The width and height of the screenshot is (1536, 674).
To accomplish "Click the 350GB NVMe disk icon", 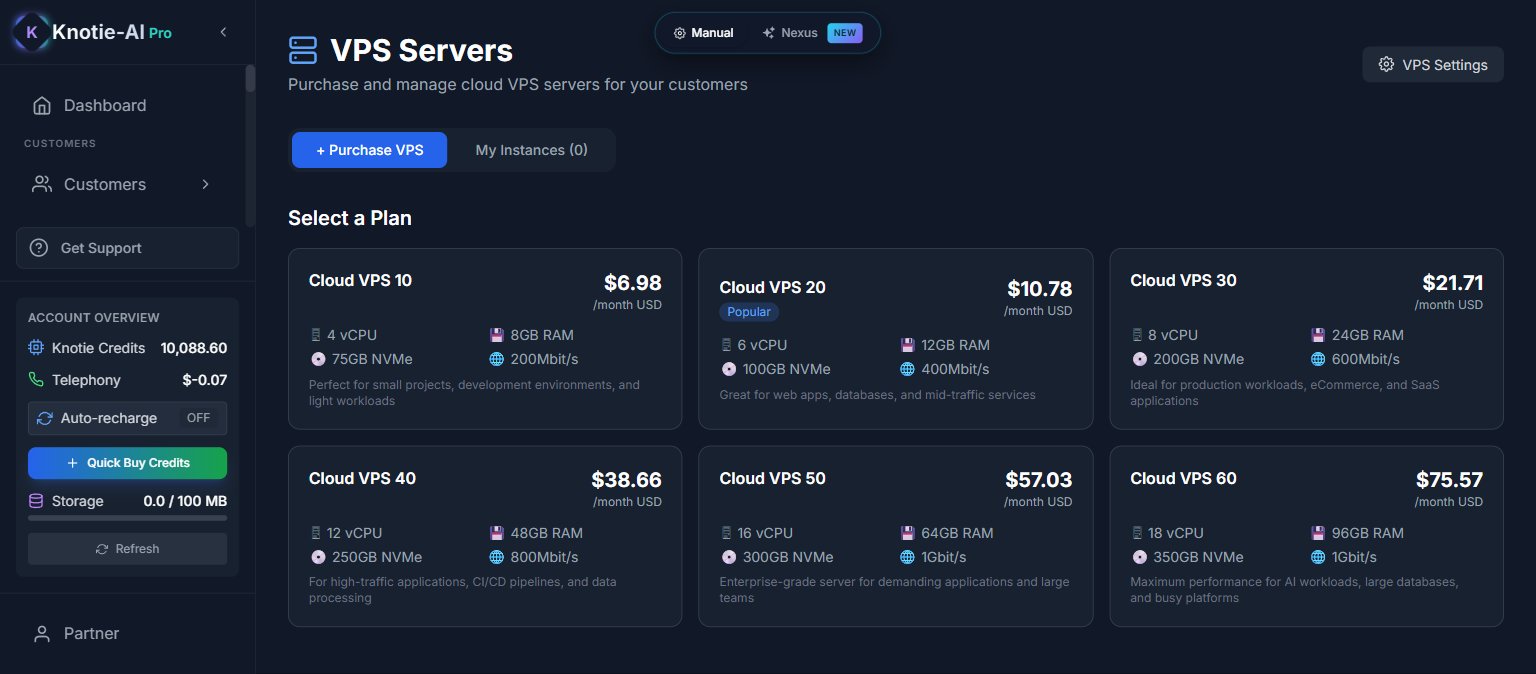I will (1139, 557).
